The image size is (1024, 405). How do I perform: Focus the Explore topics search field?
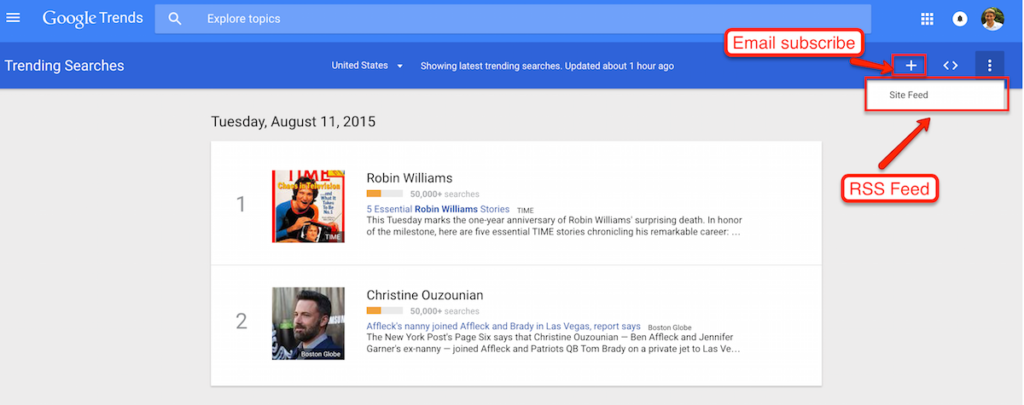point(513,19)
